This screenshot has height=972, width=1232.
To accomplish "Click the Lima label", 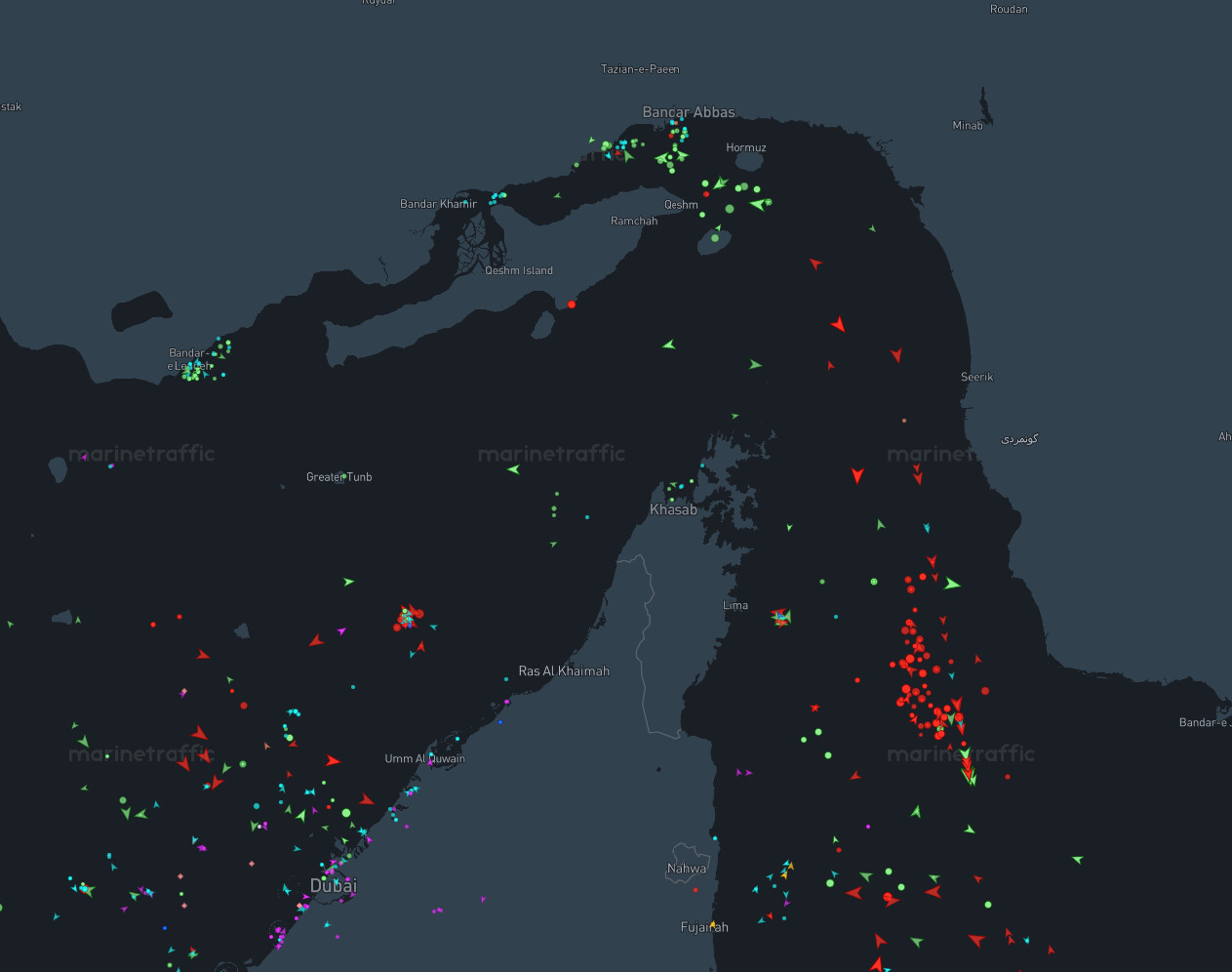I will click(735, 605).
